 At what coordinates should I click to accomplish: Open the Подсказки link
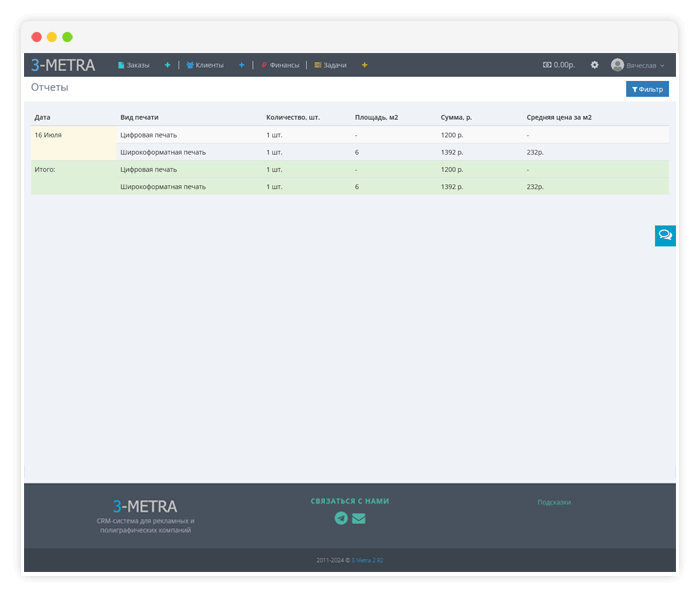(554, 502)
